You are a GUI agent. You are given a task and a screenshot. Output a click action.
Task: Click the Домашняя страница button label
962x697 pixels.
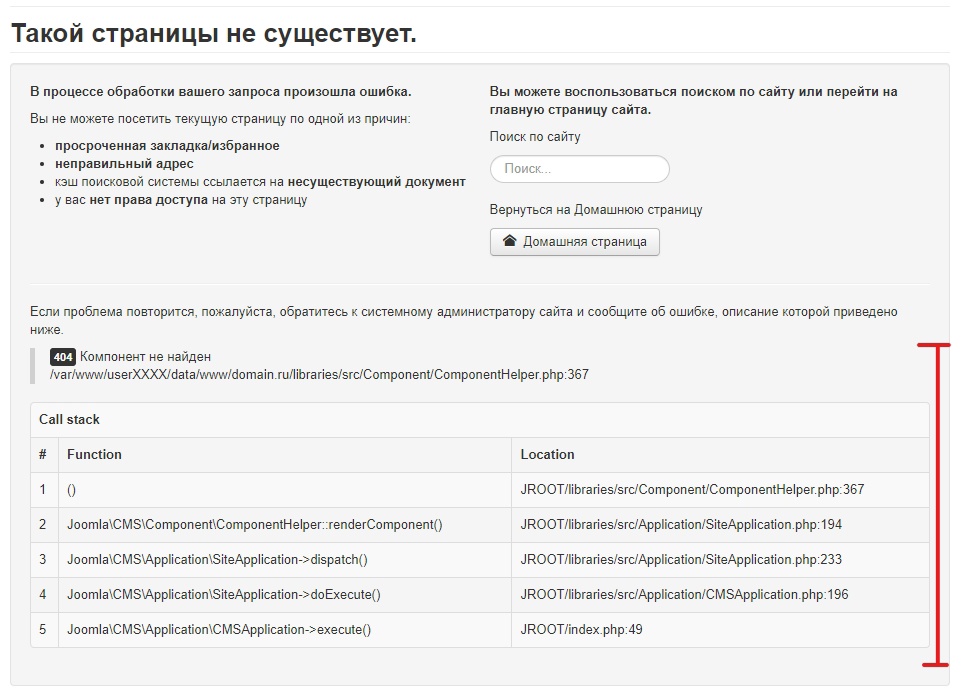click(584, 241)
